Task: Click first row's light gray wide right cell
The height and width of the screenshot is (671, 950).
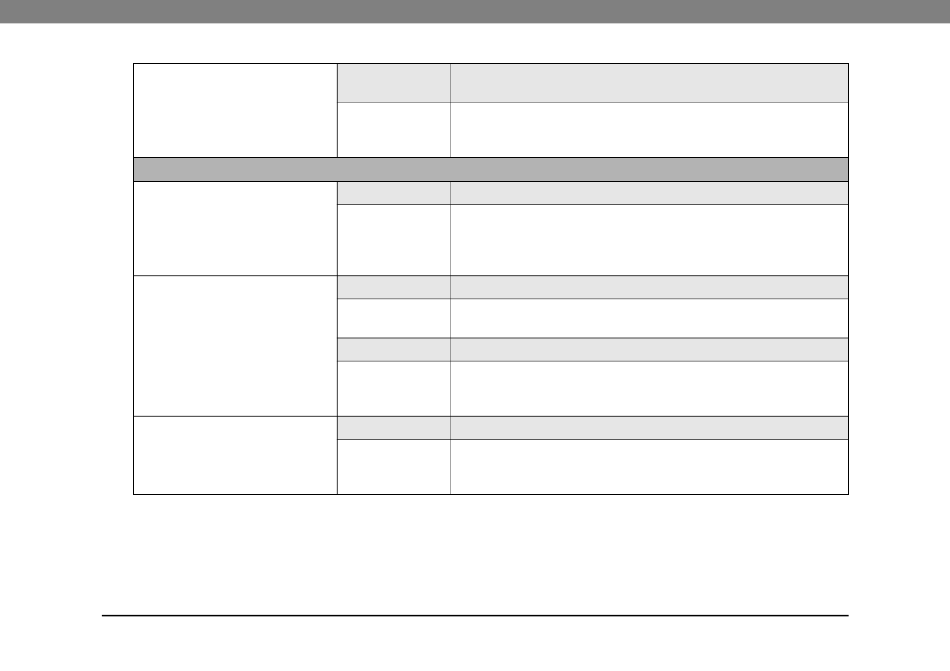Action: 649,83
